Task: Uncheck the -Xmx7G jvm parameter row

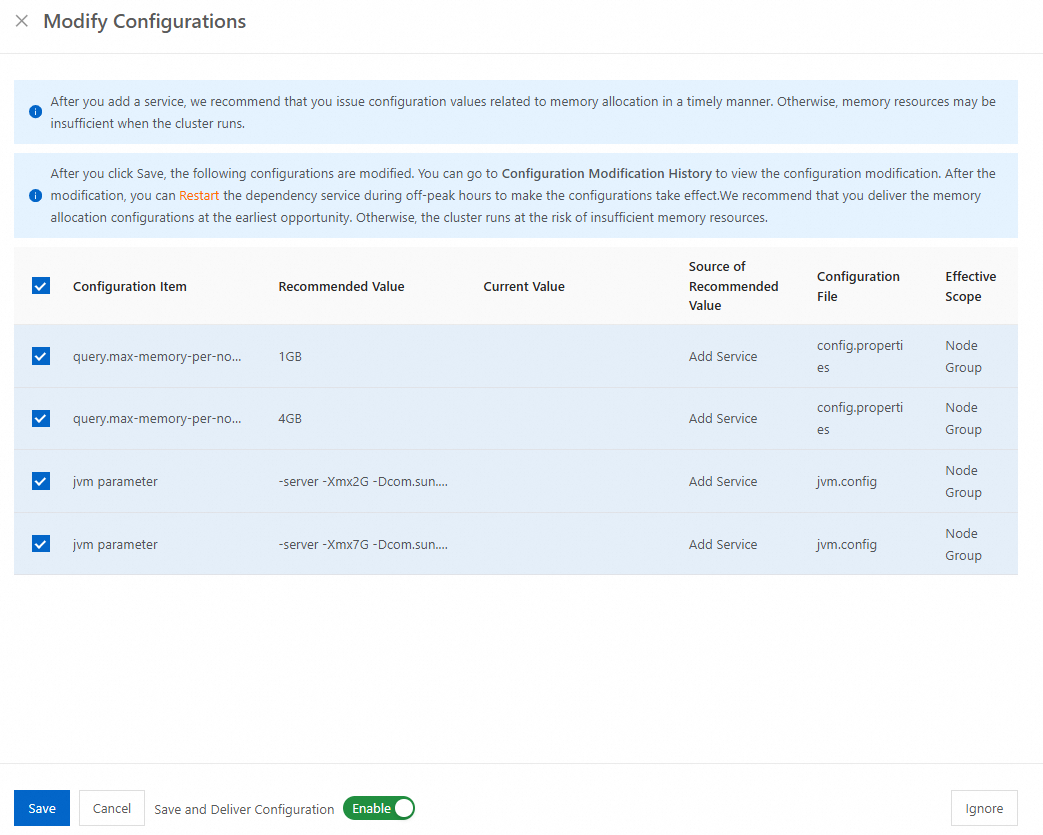Action: pyautogui.click(x=41, y=544)
